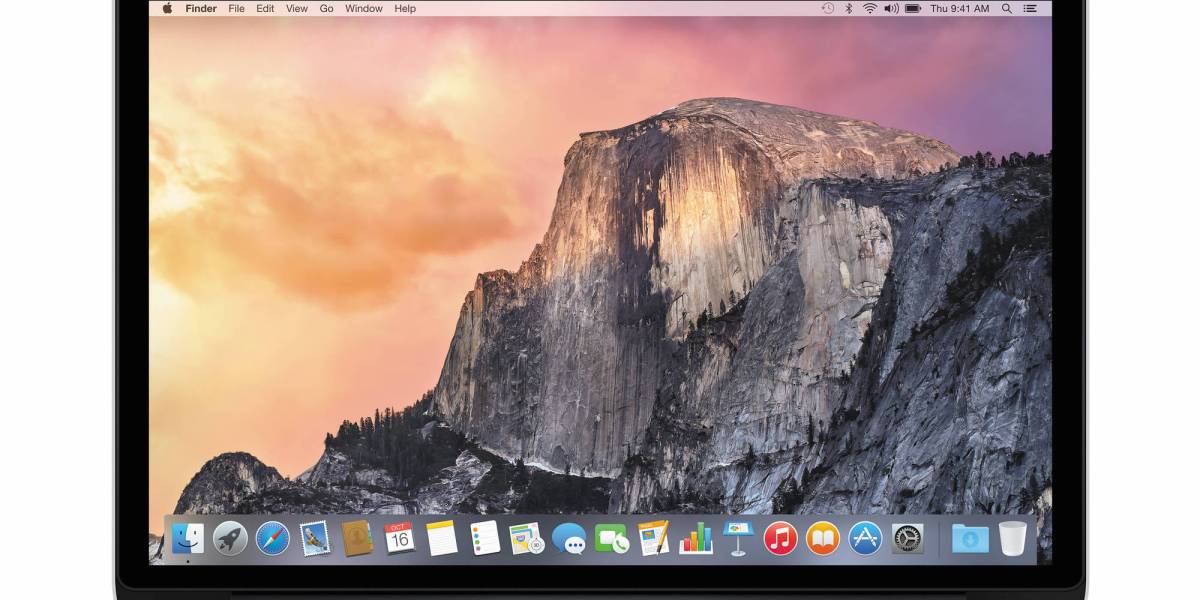Launch iTunes from the Dock
Viewport: 1200px width, 600px height.
tap(780, 538)
